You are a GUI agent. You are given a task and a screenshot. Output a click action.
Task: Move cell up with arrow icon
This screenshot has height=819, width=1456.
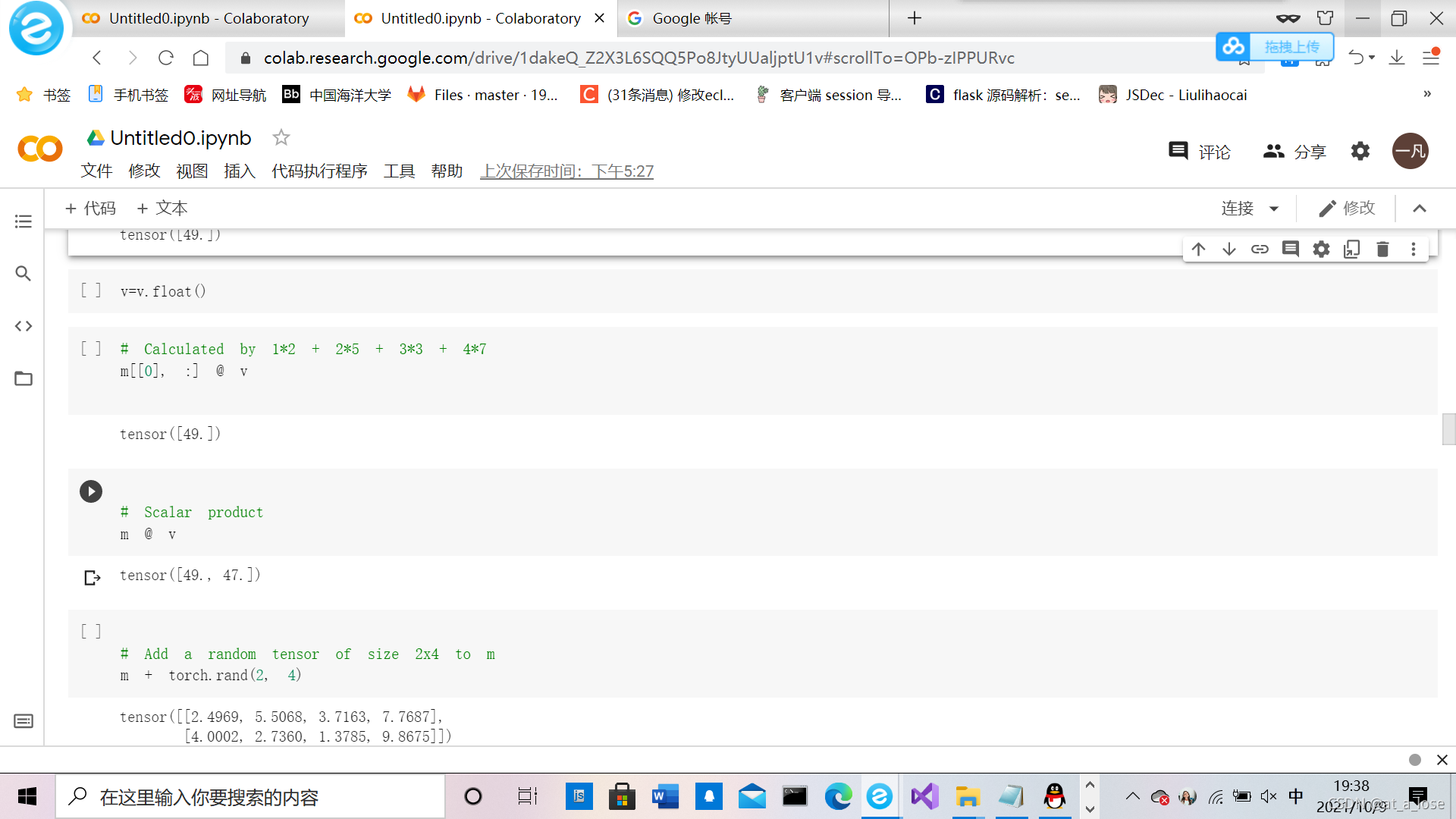1198,249
